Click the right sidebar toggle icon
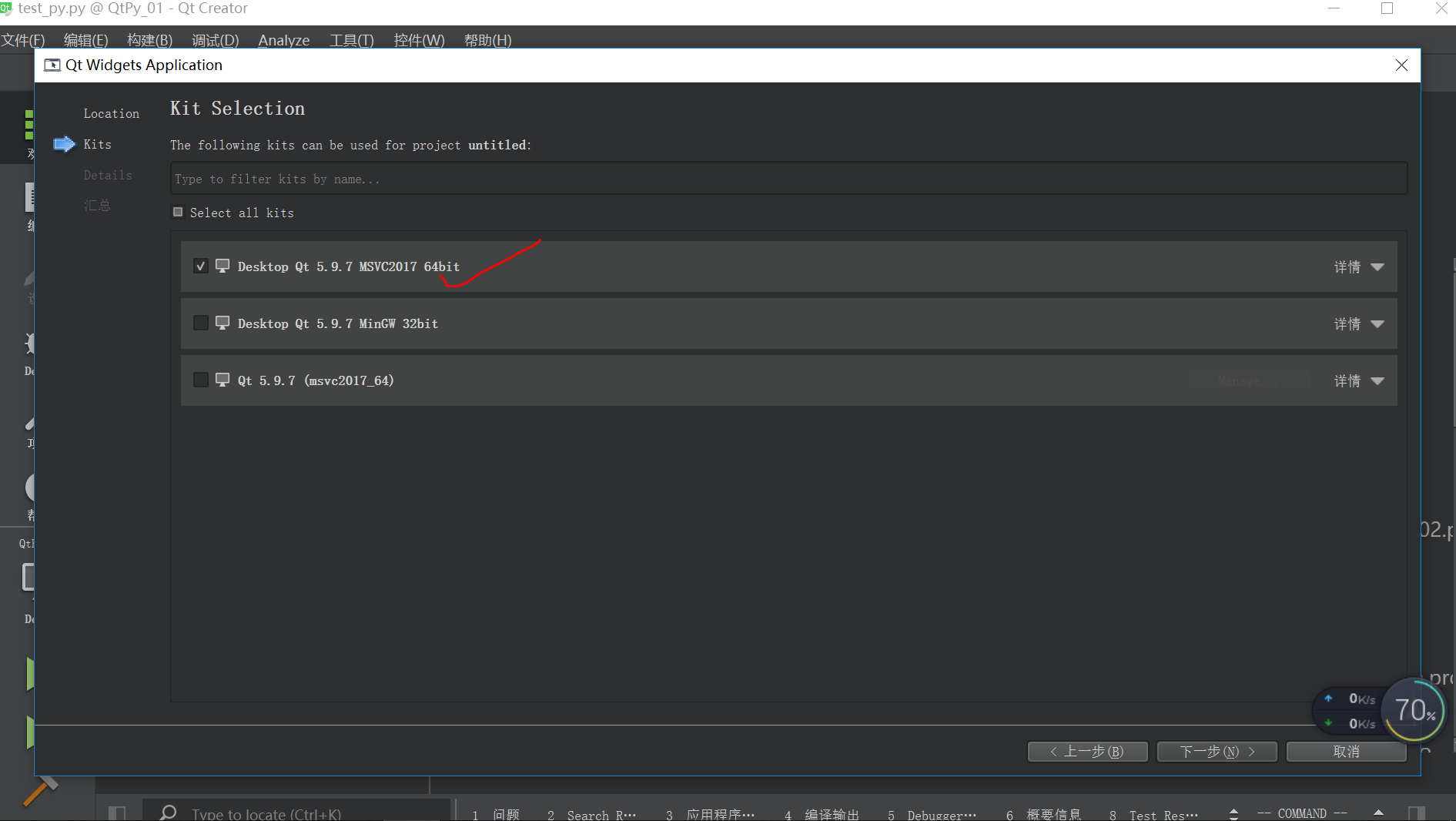 click(1417, 813)
